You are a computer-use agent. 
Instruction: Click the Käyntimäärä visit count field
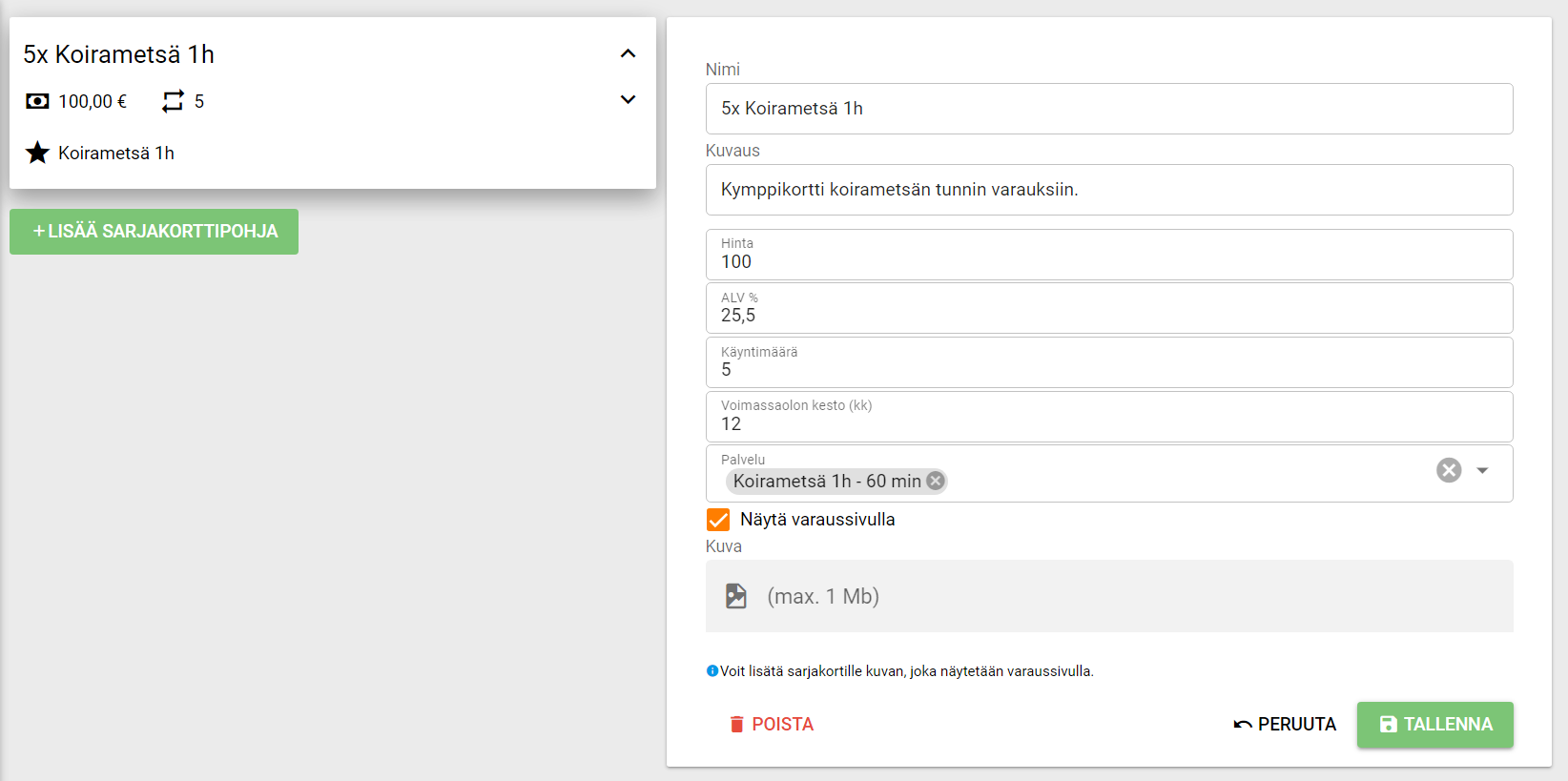pos(1109,362)
